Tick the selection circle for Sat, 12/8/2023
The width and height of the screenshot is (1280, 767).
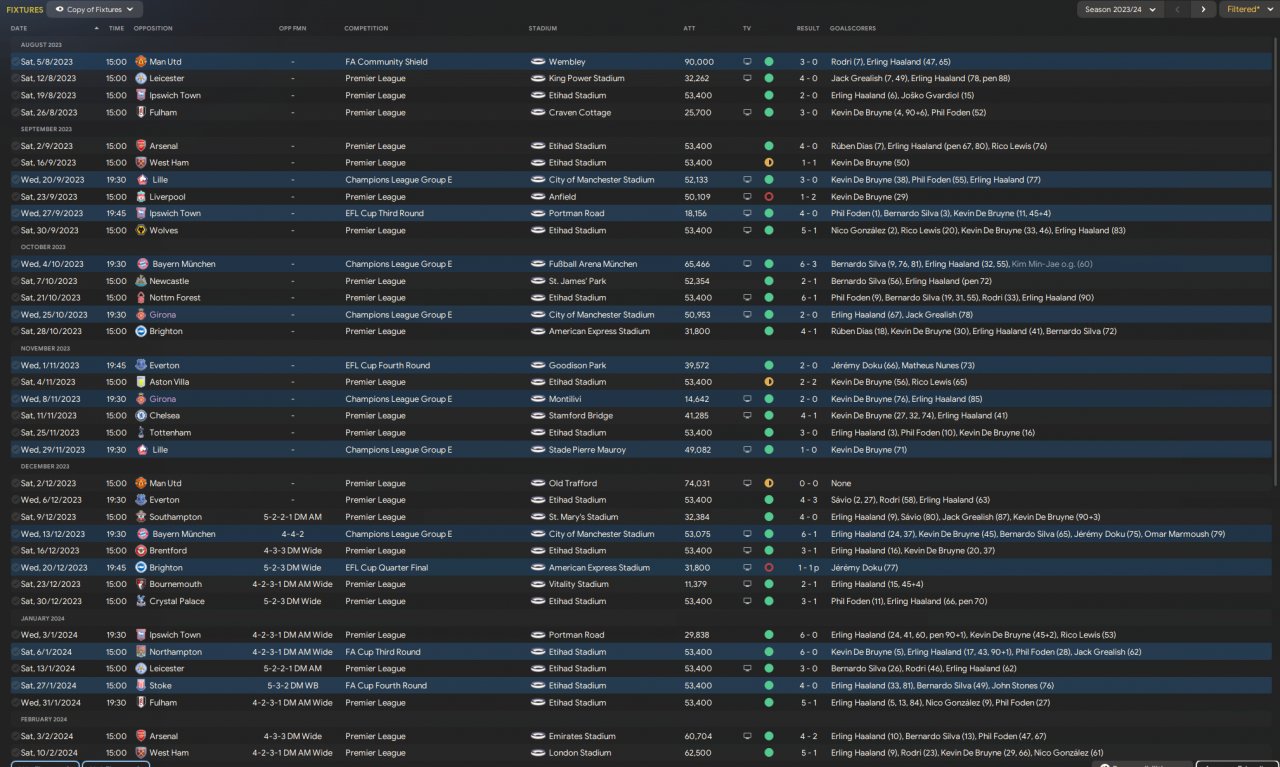(x=15, y=78)
